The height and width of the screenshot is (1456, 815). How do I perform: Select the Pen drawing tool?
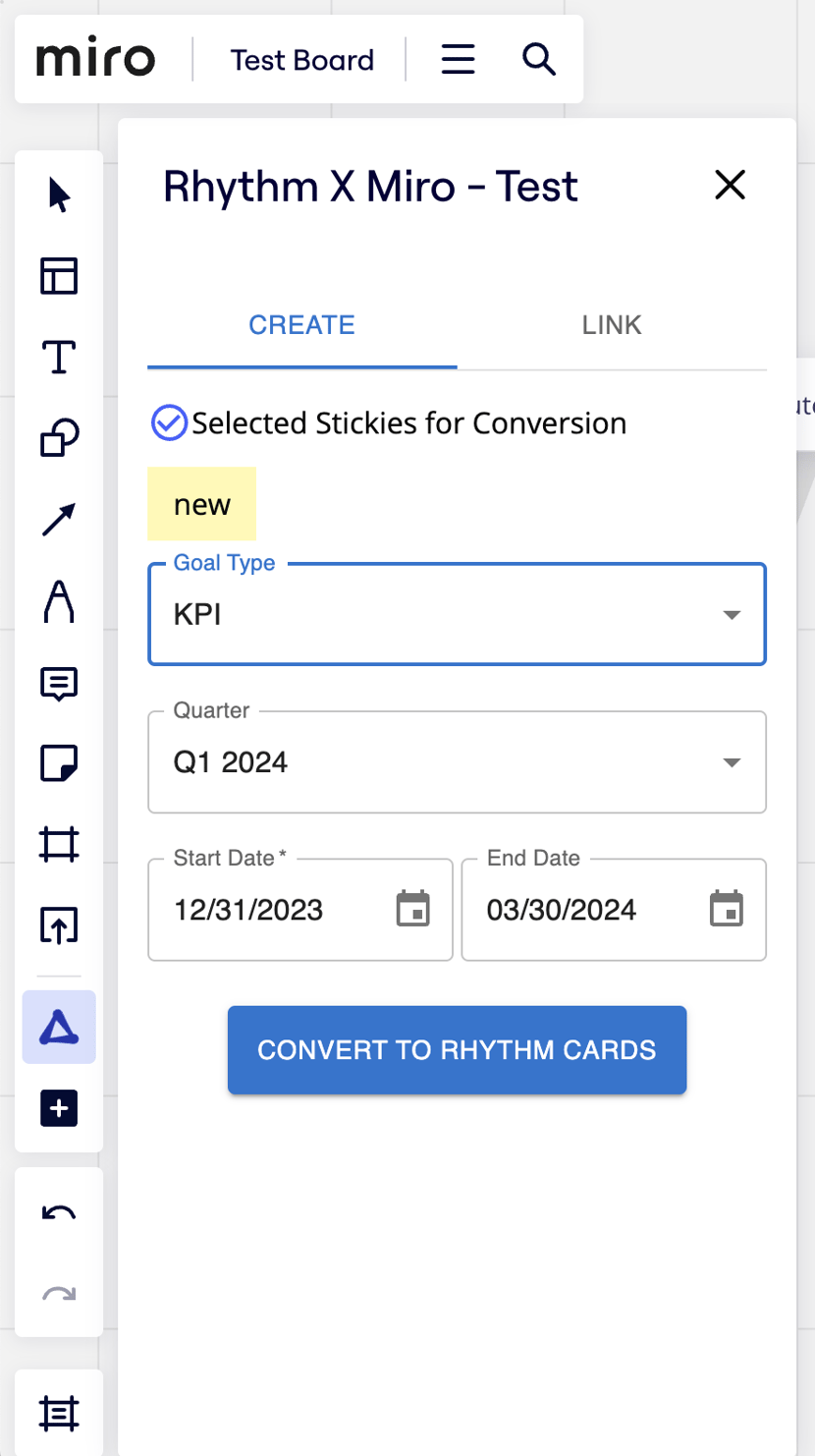[x=59, y=600]
